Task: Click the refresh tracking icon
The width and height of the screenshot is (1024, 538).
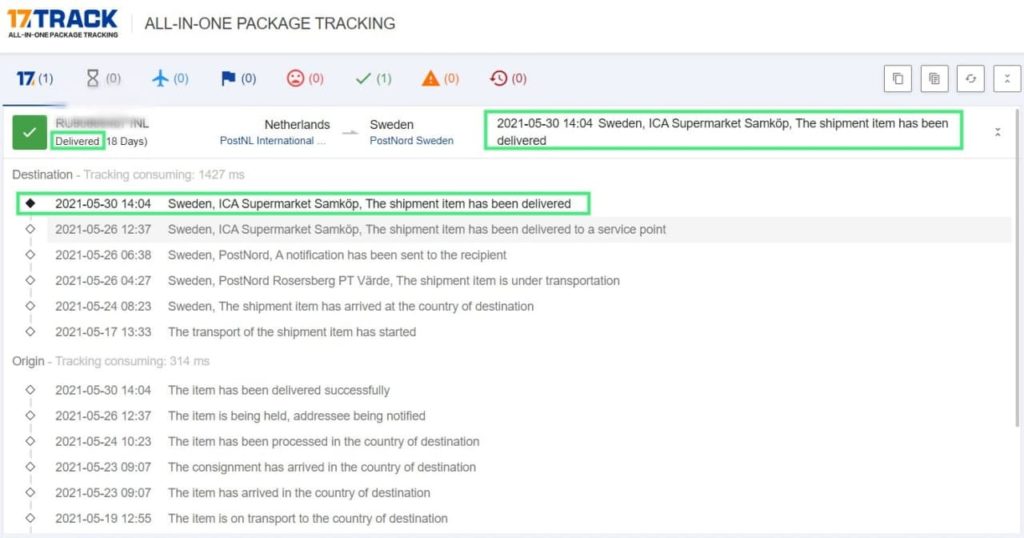Action: [x=970, y=78]
